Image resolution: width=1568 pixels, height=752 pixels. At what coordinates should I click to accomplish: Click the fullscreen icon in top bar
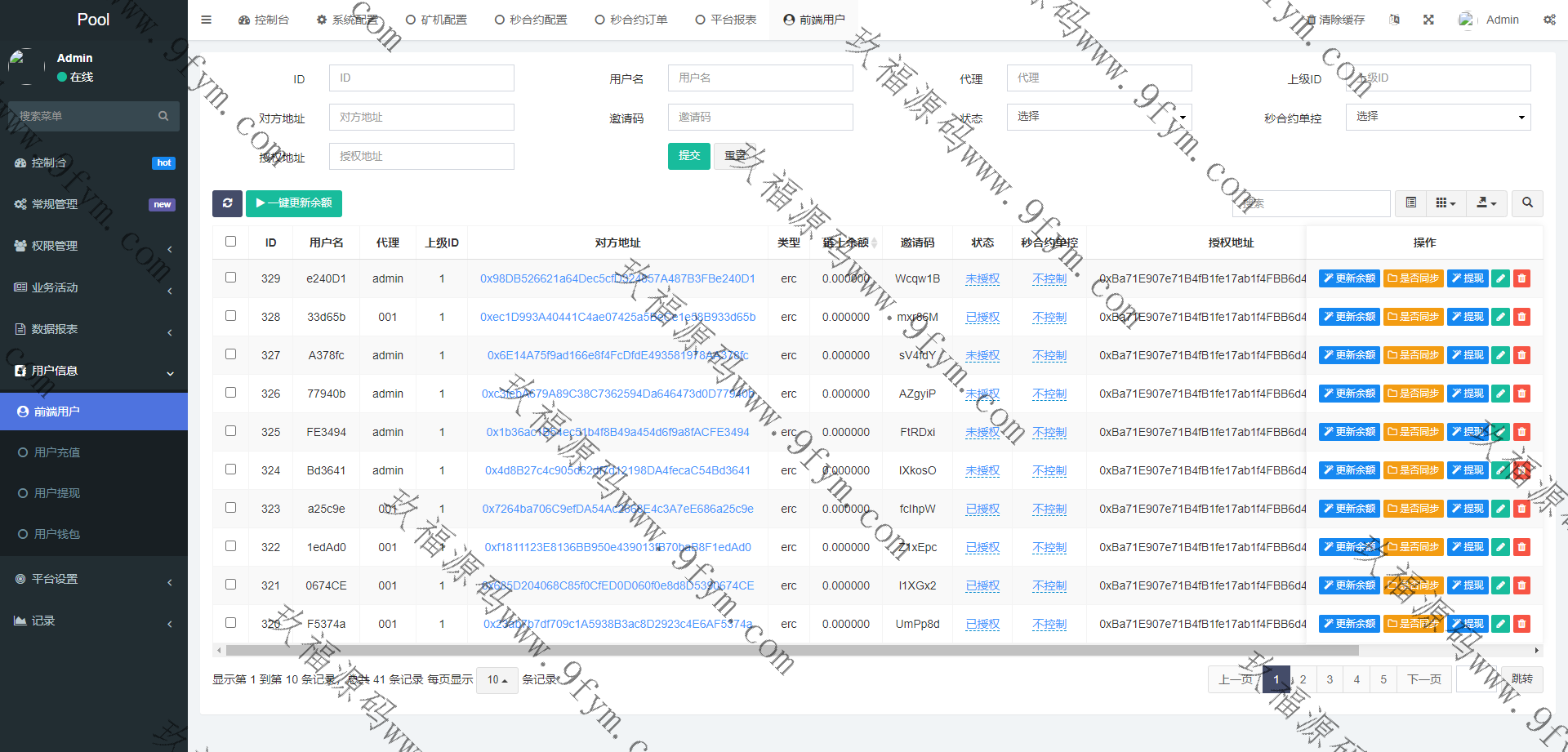coord(1428,20)
